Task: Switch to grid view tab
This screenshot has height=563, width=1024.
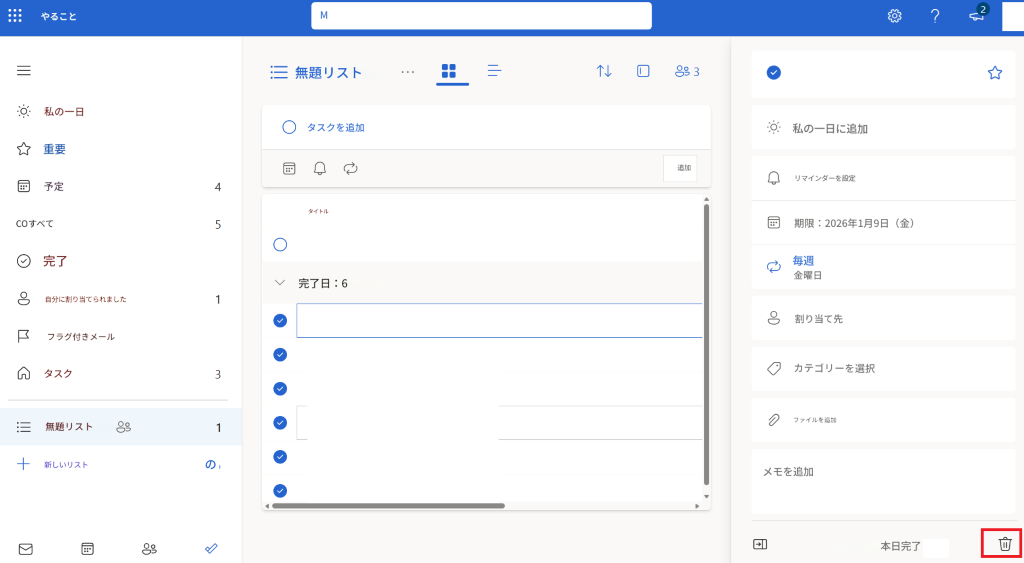Action: tap(449, 71)
